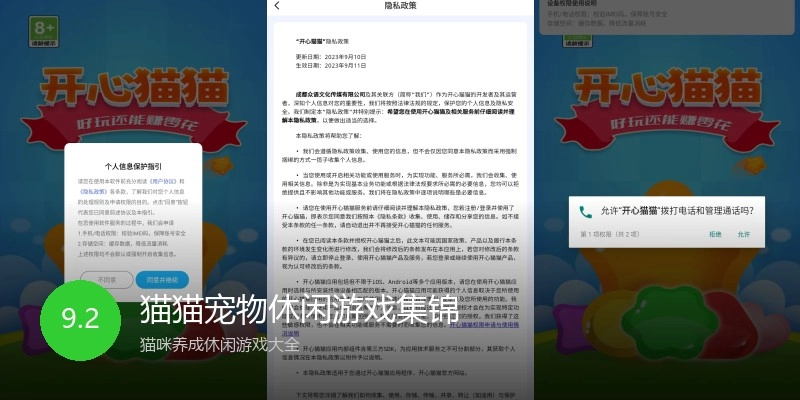Click the 个人信息保护指引 dialog heading
The width and height of the screenshot is (800, 400).
coord(133,166)
